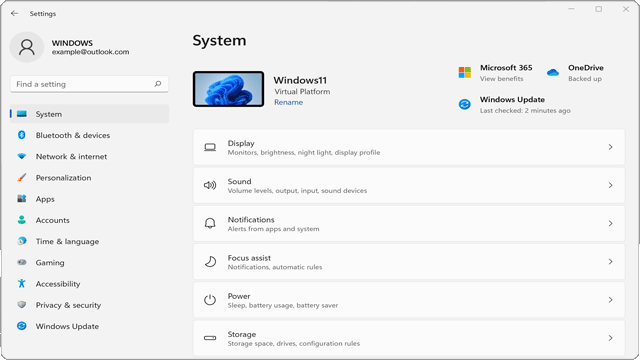Viewport: 640px width, 360px height.
Task: Expand Sound settings chevron
Action: 611,185
